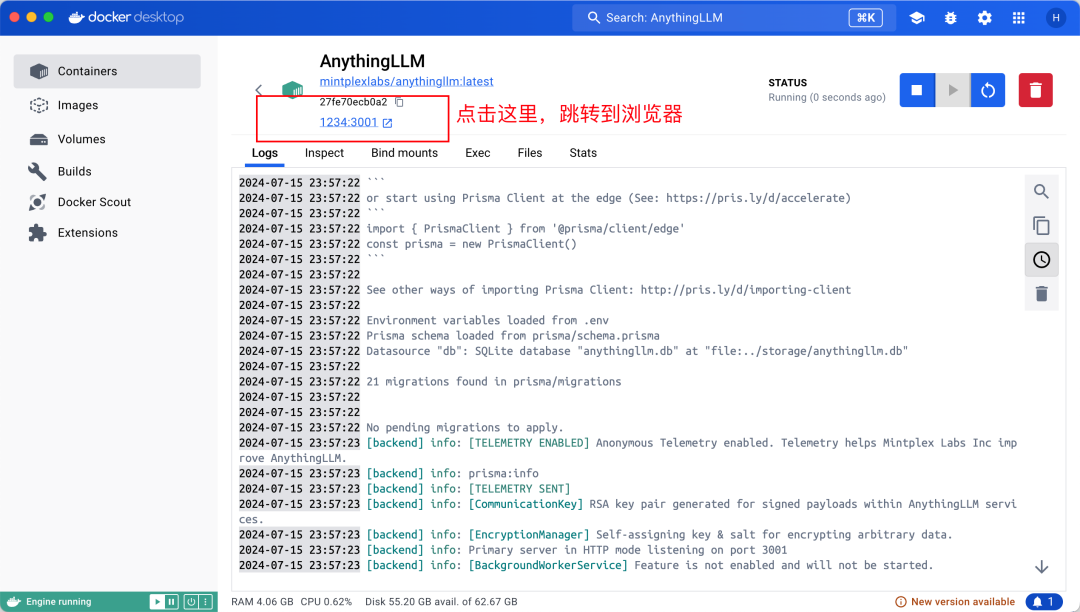Click the Containers cube icon
Screen dimensions: 1080x612
click(x=39, y=71)
